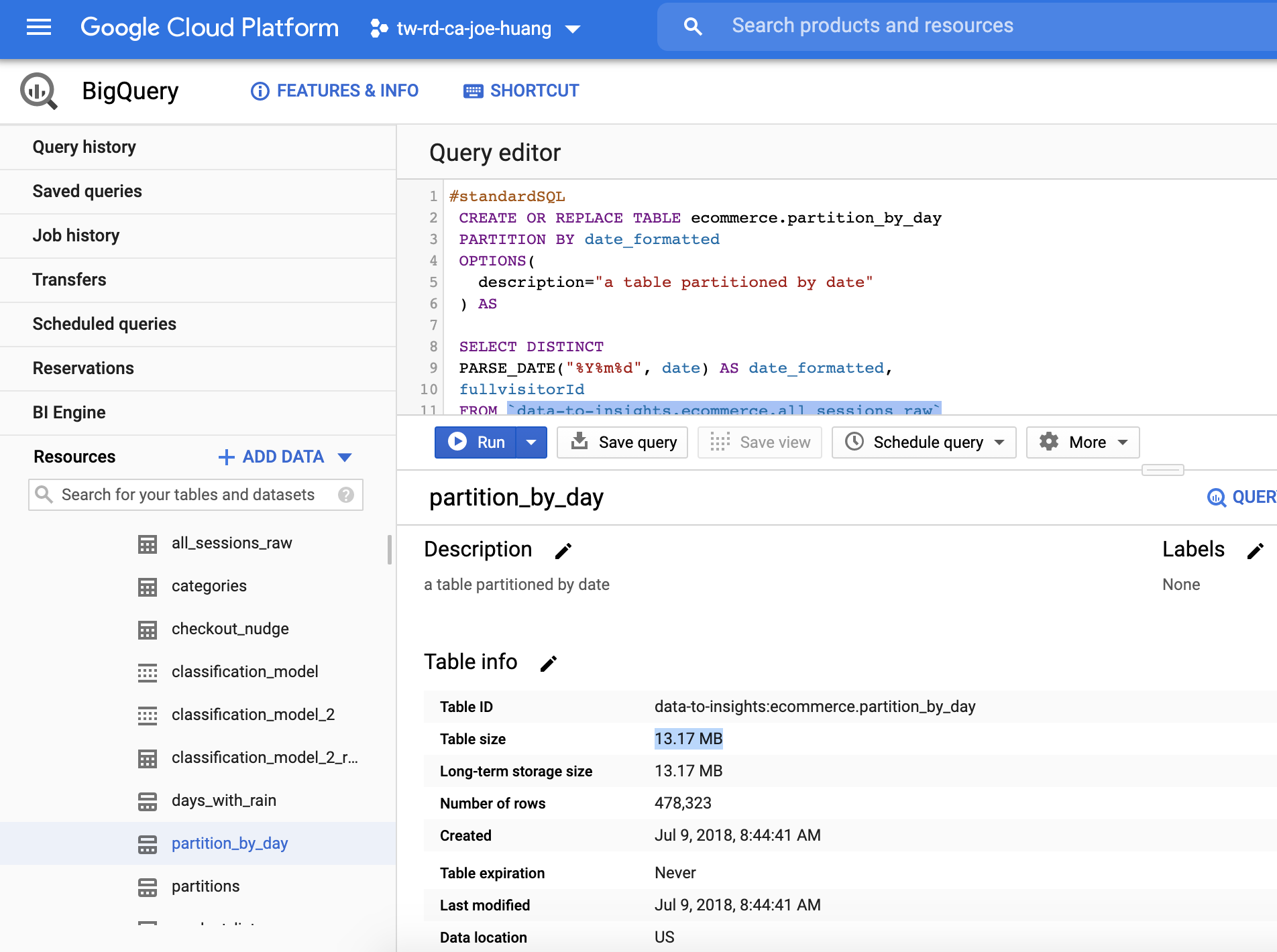Click partitioned table icon beside days_with_rain
This screenshot has height=952, width=1277.
coord(148,801)
